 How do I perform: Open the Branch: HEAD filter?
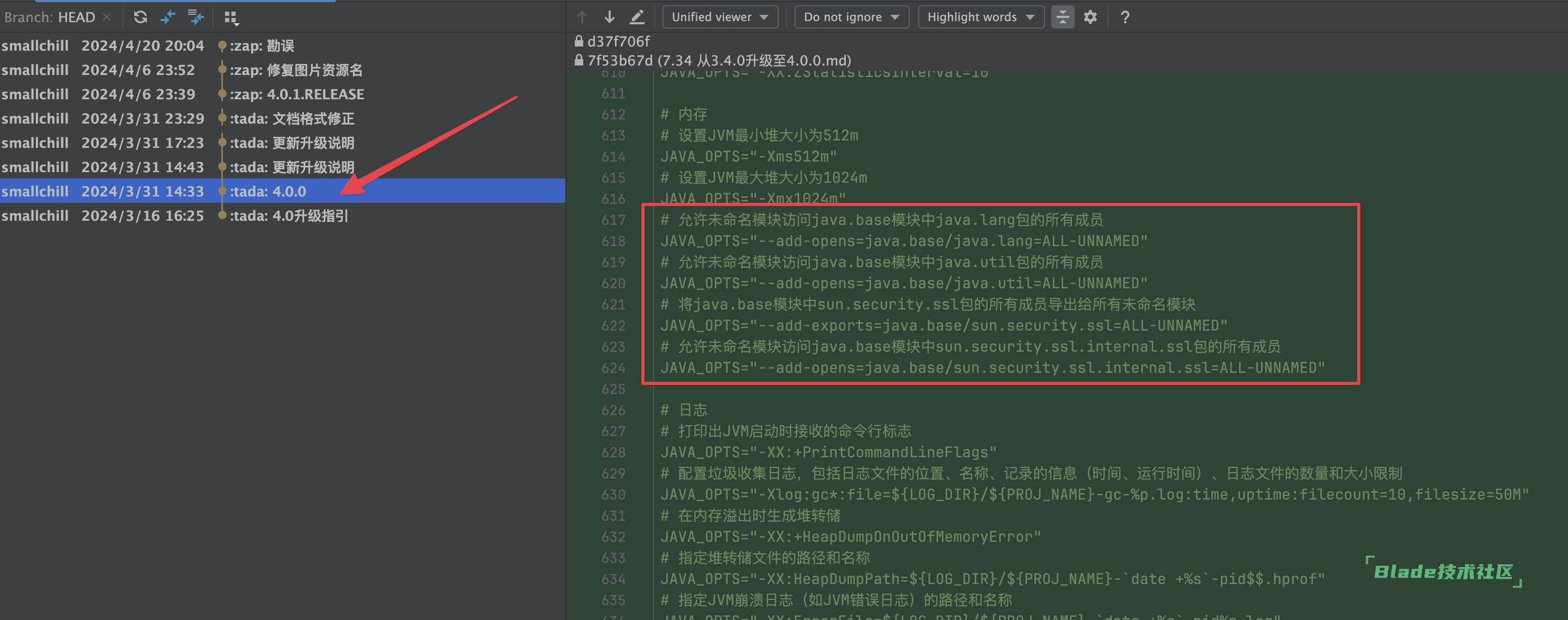pos(49,17)
